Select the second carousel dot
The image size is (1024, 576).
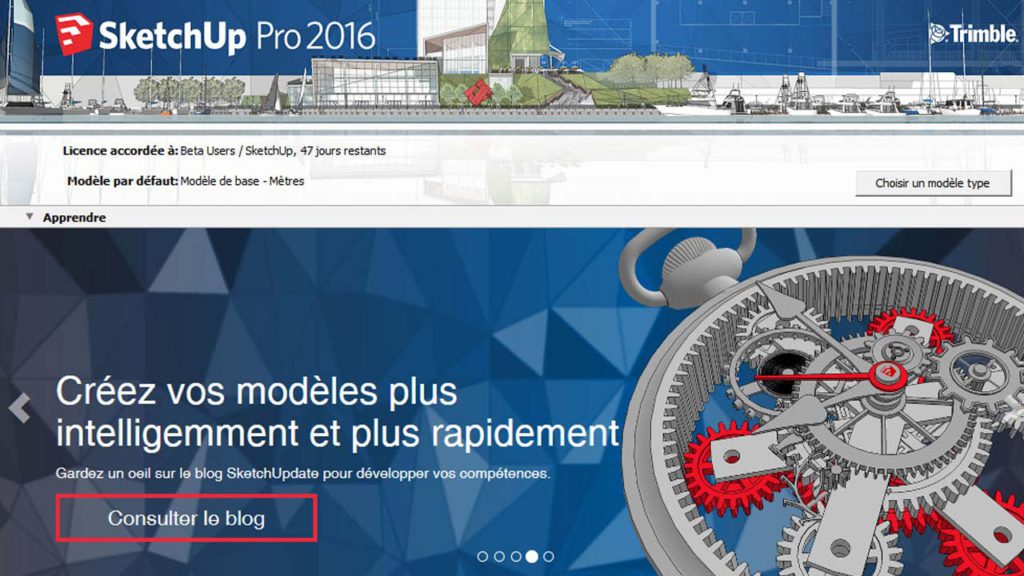click(499, 556)
